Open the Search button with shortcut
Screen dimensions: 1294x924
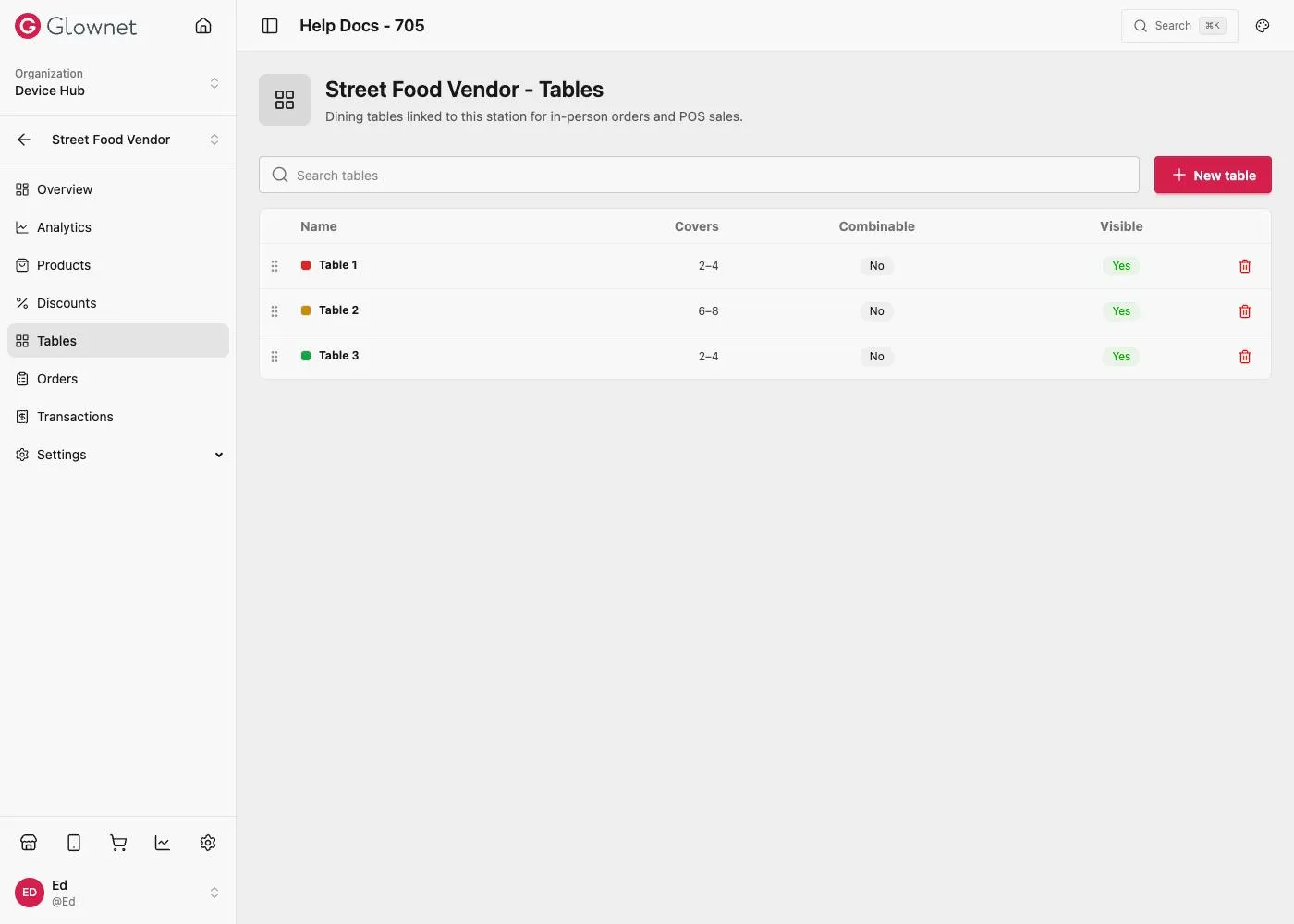tap(1179, 26)
